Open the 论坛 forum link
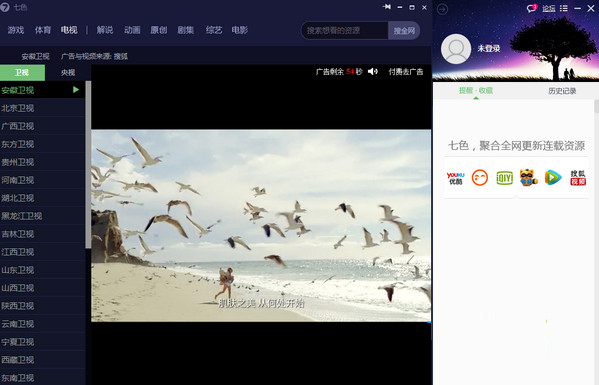The height and width of the screenshot is (385, 599). tap(549, 8)
